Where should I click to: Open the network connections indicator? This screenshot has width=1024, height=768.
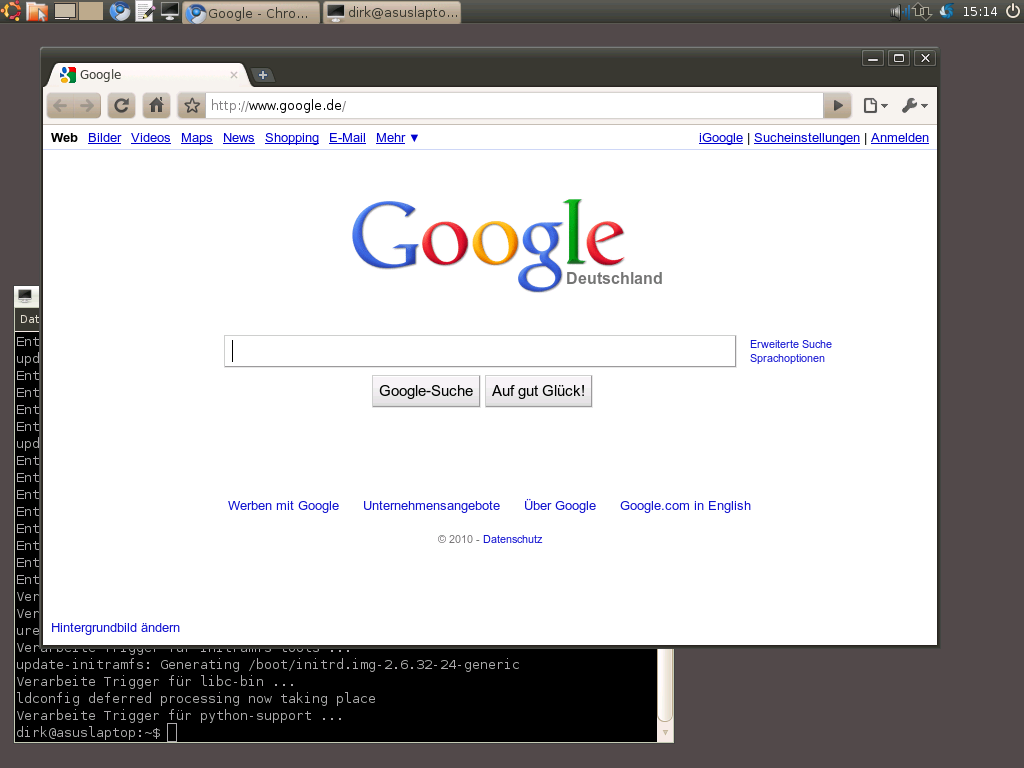click(x=921, y=11)
